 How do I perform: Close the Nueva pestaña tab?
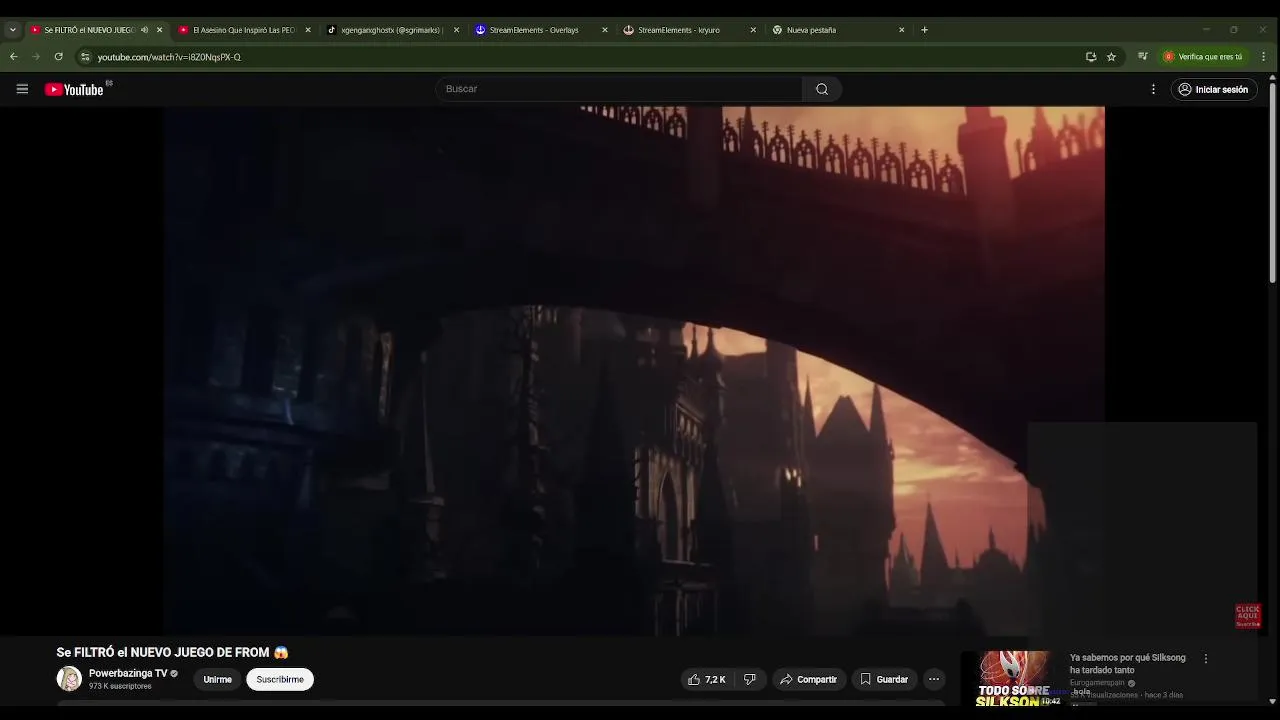point(901,30)
